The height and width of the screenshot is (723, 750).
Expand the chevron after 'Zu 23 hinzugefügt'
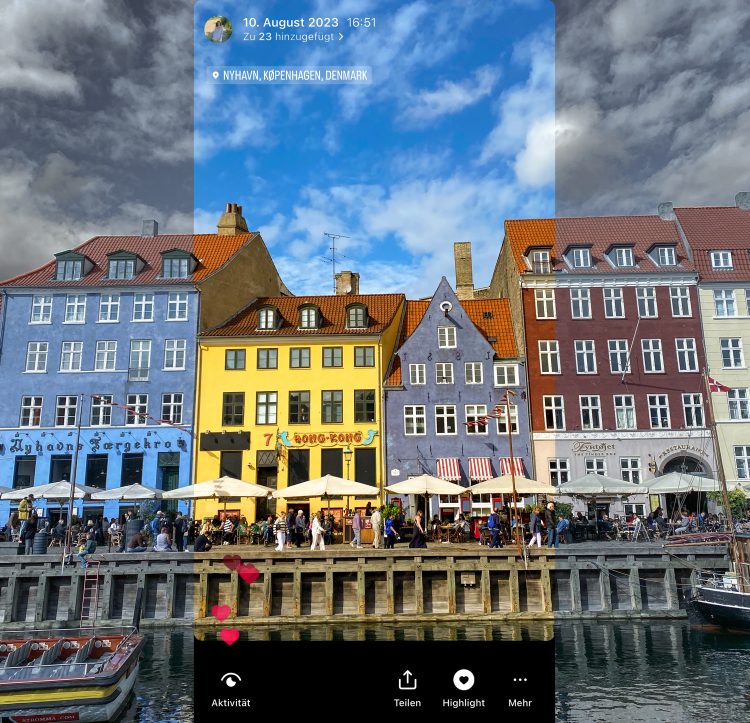pyautogui.click(x=341, y=37)
